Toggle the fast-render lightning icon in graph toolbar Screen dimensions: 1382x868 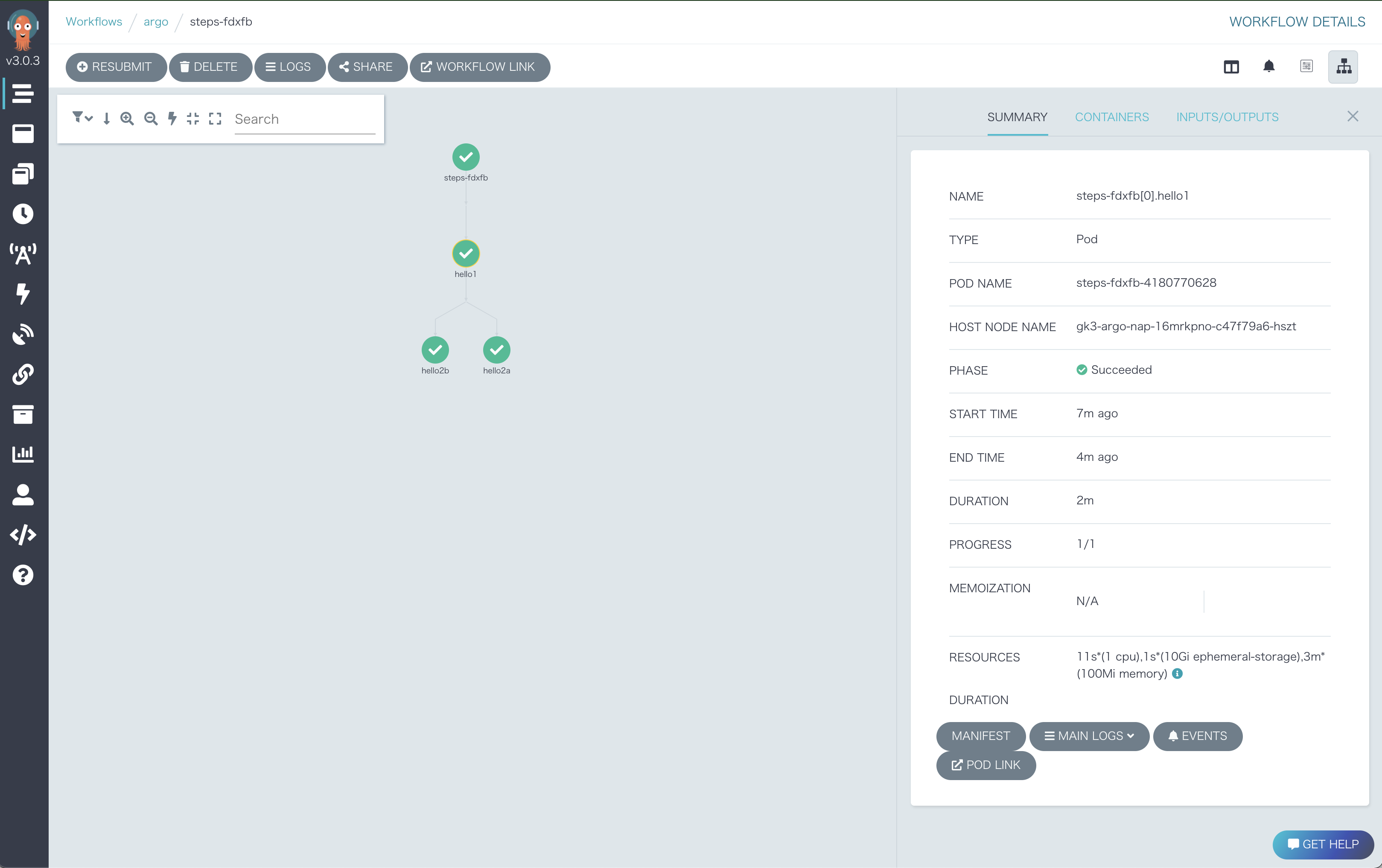(172, 119)
